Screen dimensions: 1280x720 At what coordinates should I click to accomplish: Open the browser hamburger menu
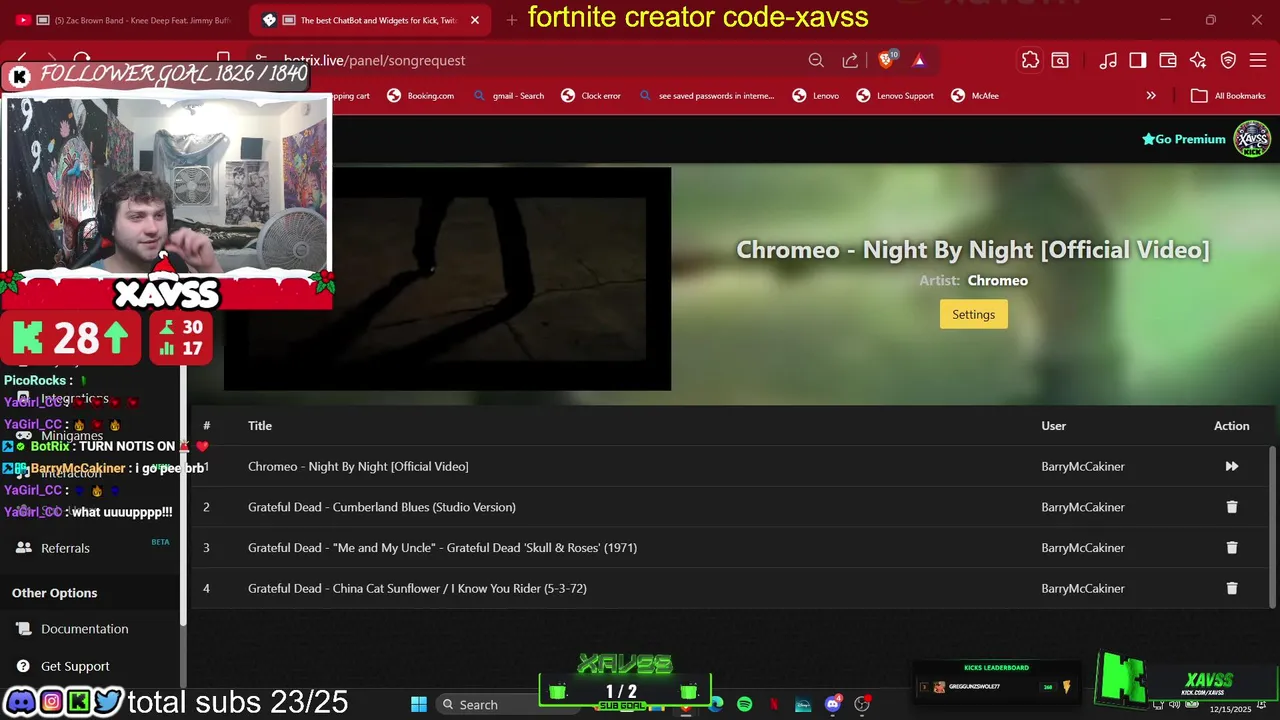point(1258,60)
